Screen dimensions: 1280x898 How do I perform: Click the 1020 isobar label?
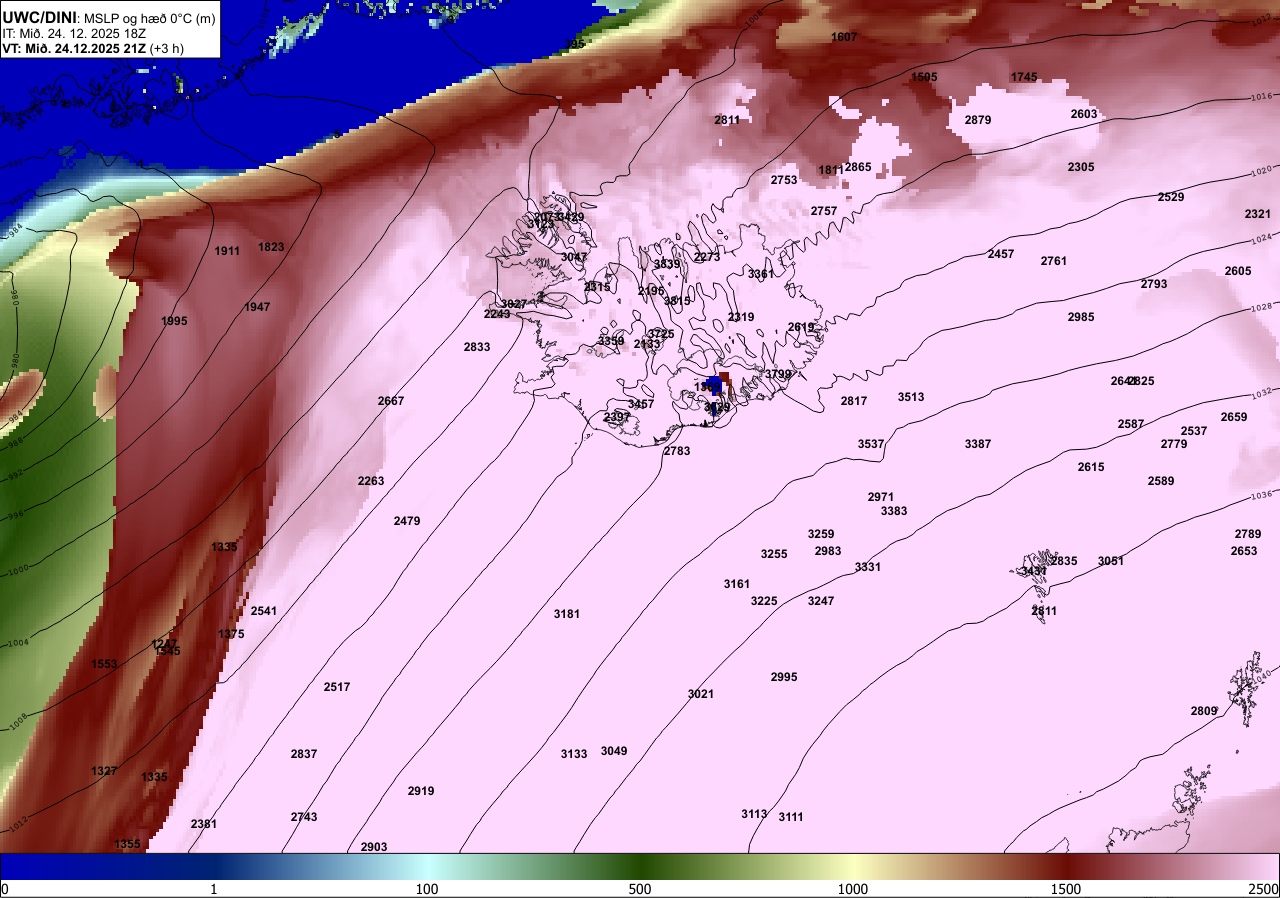pos(1262,173)
